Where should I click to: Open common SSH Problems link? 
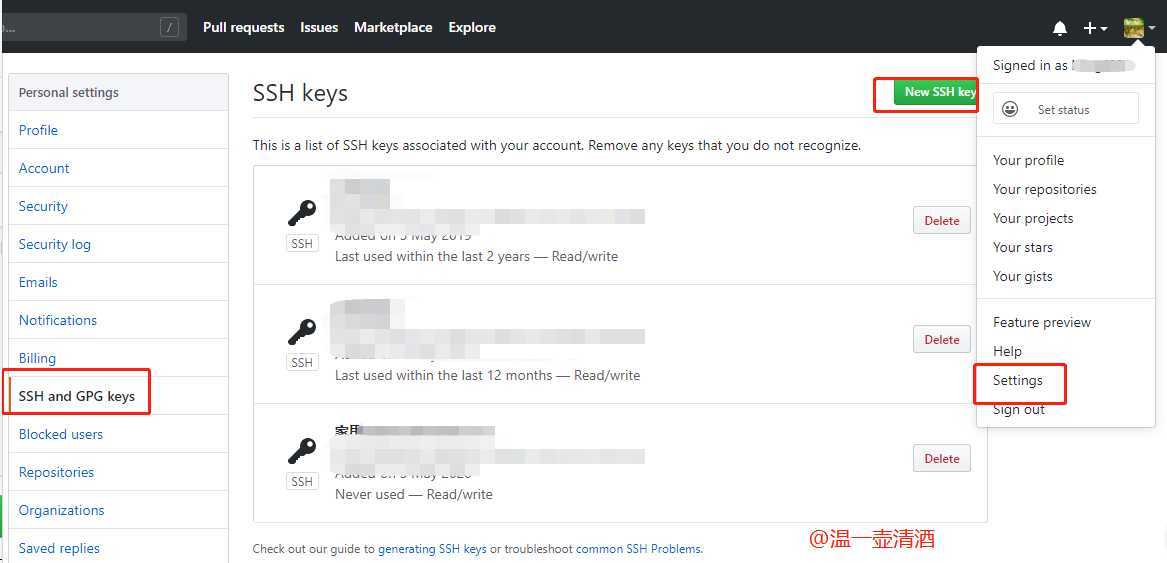639,549
